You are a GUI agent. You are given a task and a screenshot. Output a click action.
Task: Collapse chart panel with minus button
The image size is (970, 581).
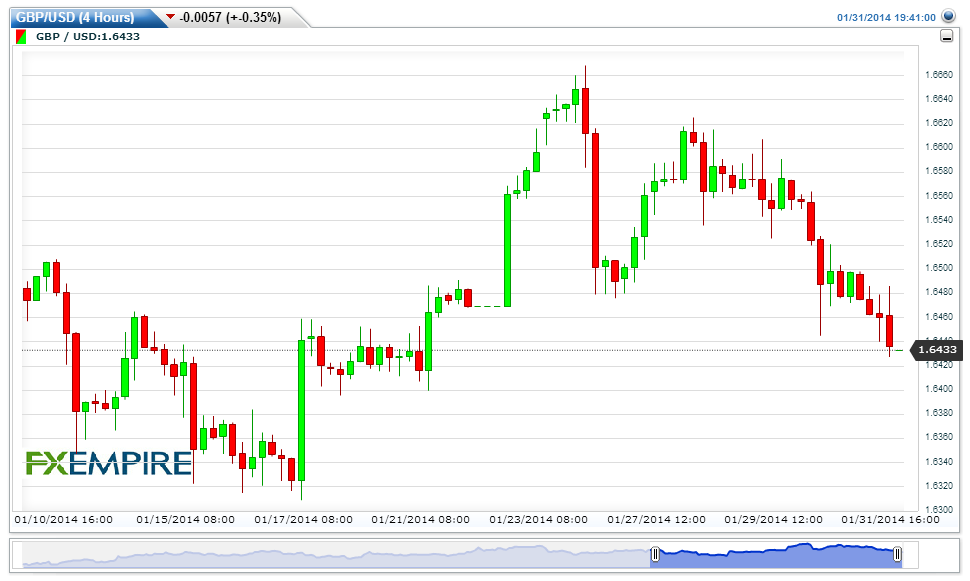pyautogui.click(x=946, y=37)
